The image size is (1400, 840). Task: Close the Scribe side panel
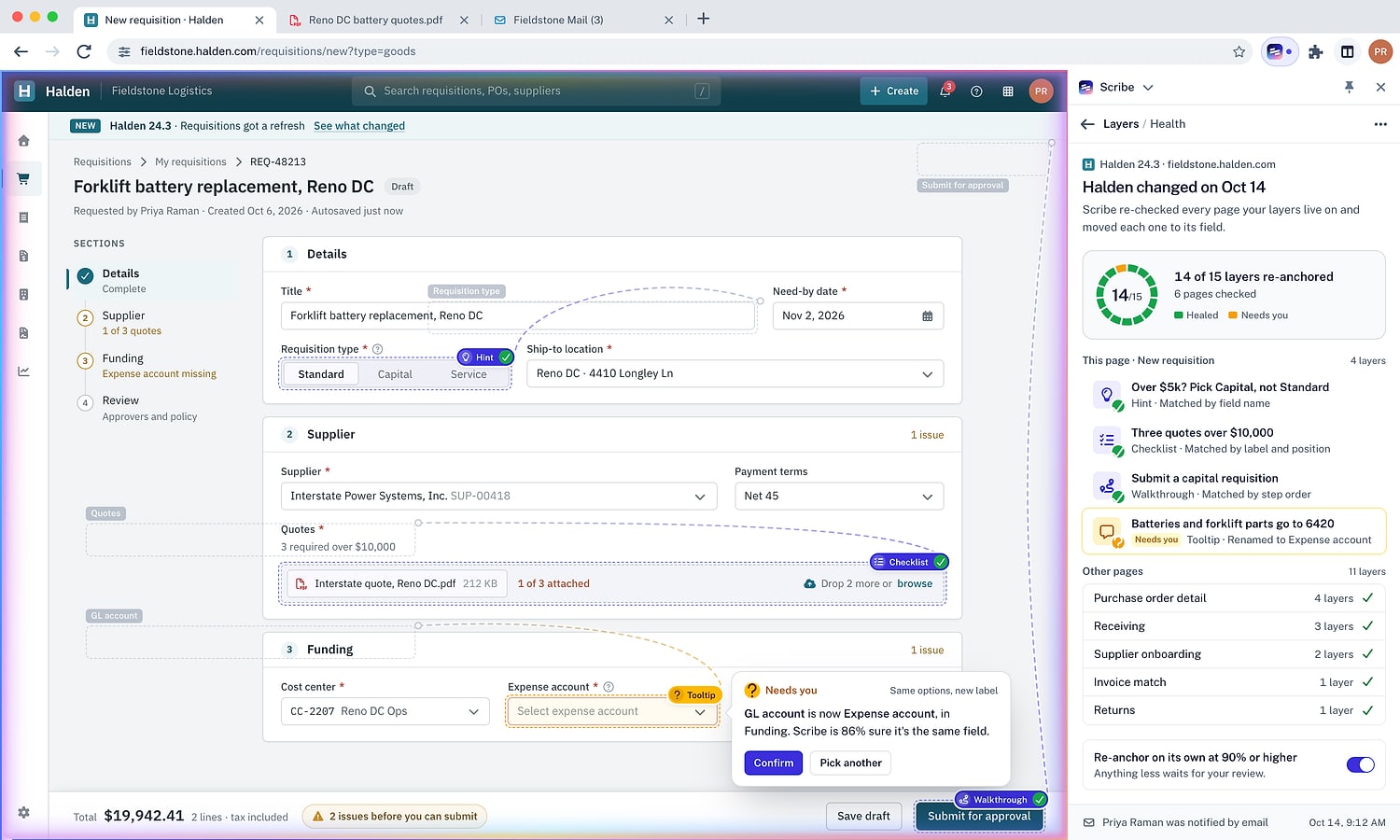tap(1380, 87)
